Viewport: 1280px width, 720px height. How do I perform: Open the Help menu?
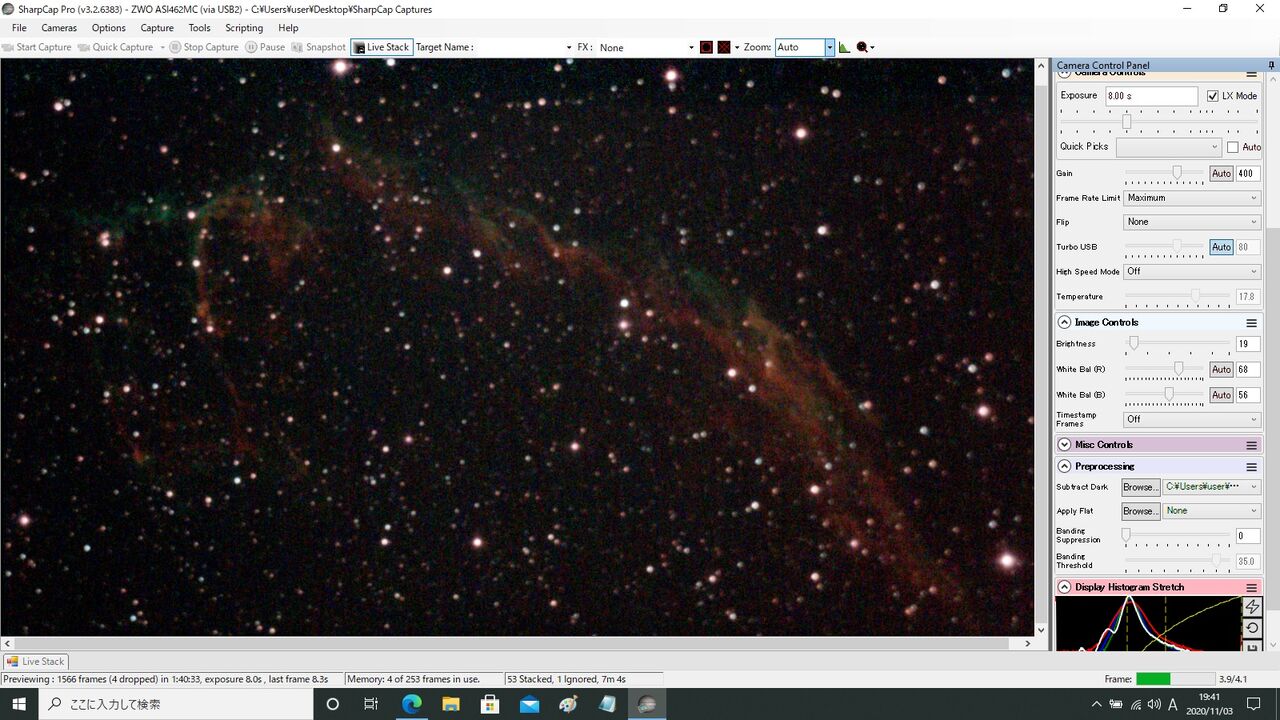[288, 28]
